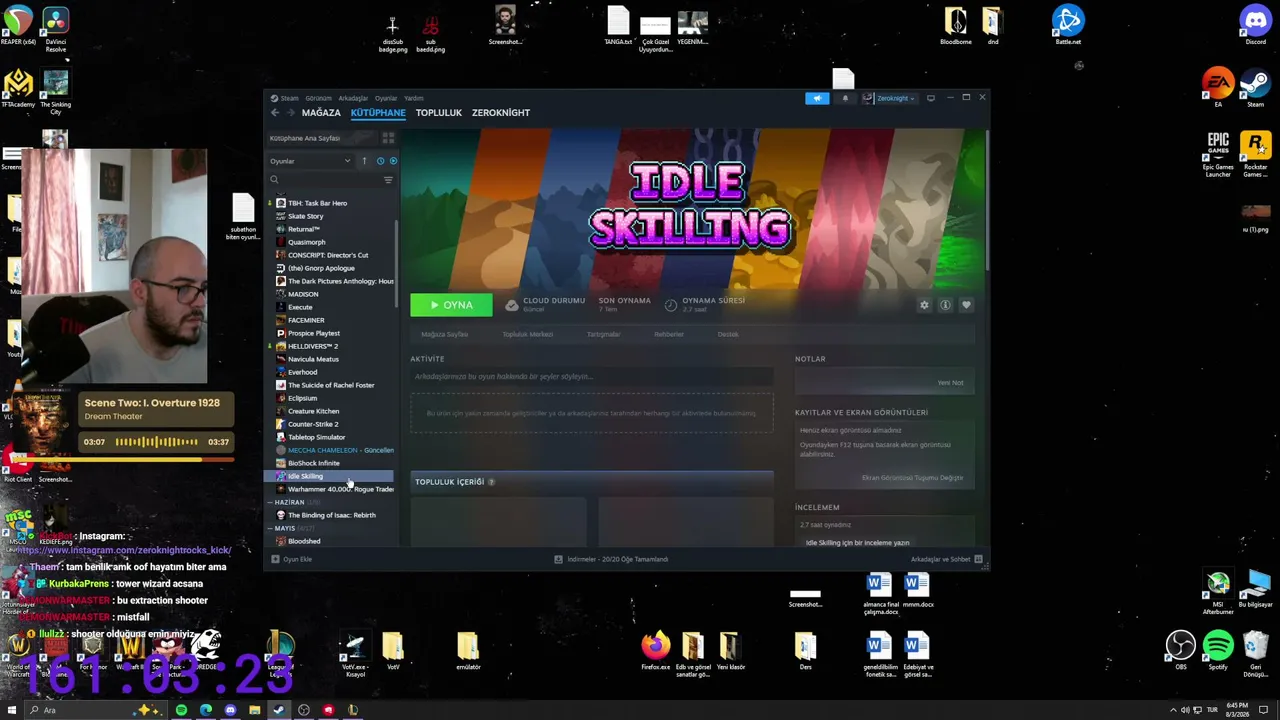1280x720 pixels.
Task: Open Idle Skilling game info icon
Action: [945, 305]
